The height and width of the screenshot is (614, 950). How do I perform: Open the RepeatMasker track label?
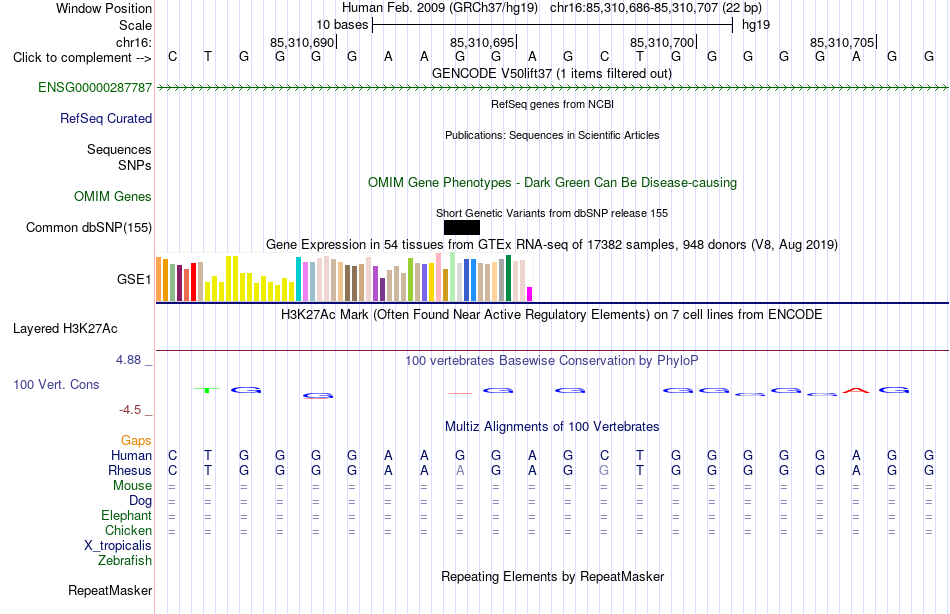point(110,590)
